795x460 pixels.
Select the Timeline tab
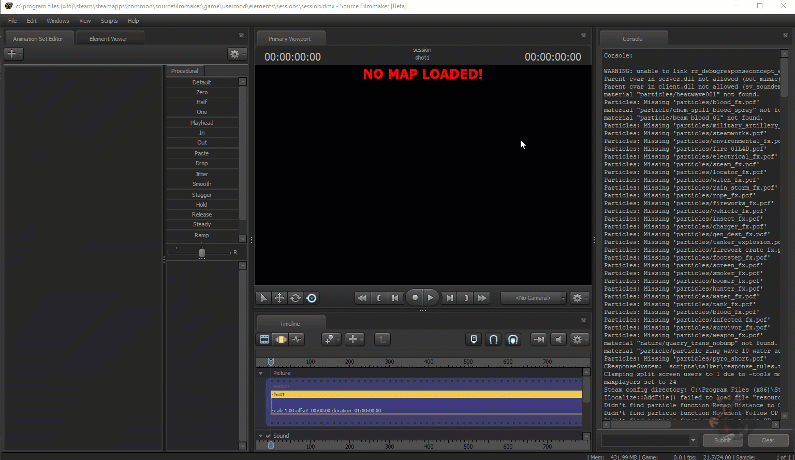(x=290, y=324)
